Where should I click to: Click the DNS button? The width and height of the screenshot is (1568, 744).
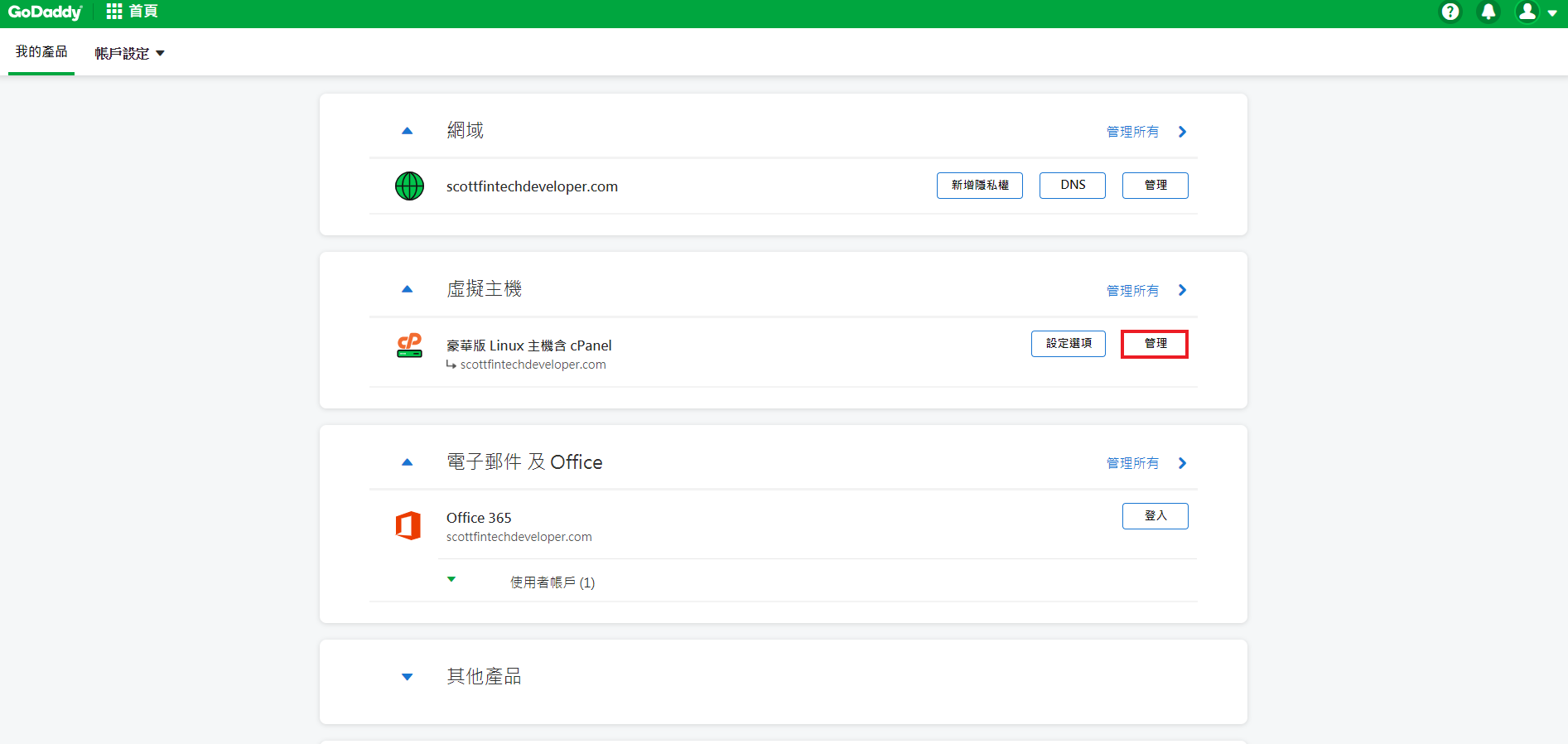point(1073,186)
